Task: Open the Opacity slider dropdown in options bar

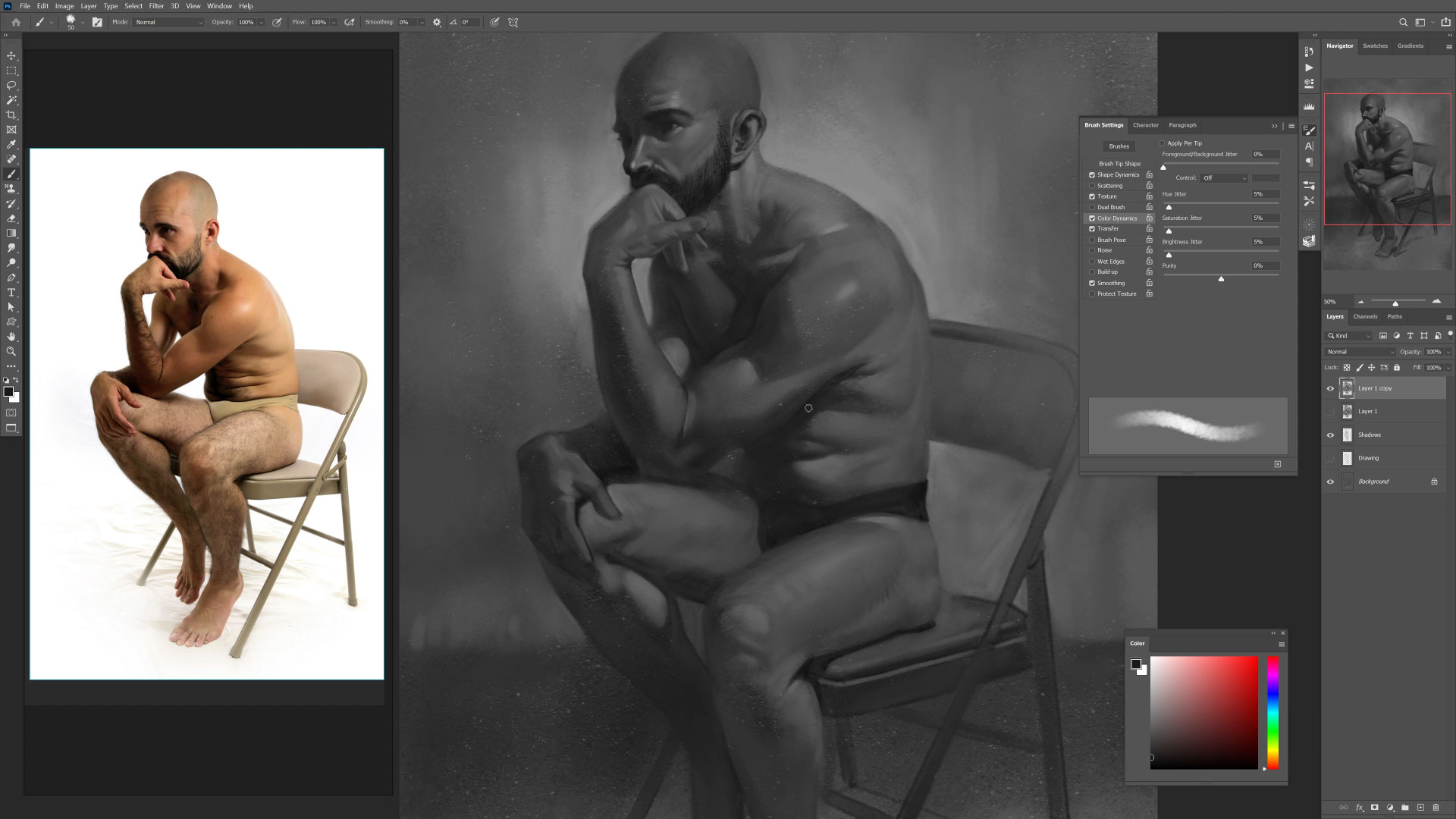Action: pyautogui.click(x=262, y=22)
